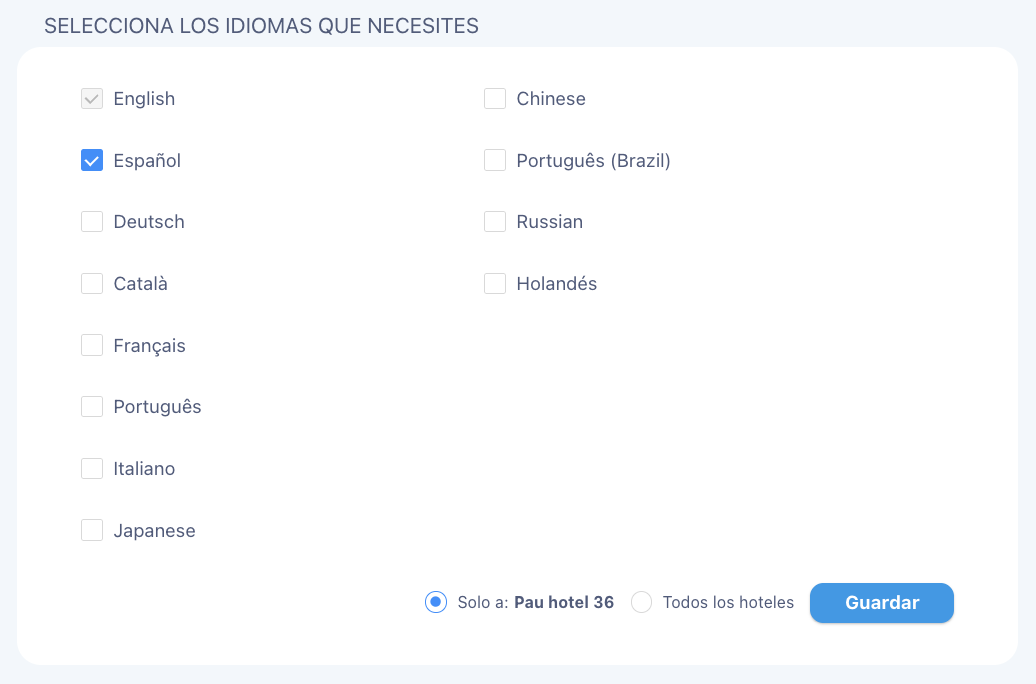Enable Italiano language option
This screenshot has width=1036, height=684.
92,469
